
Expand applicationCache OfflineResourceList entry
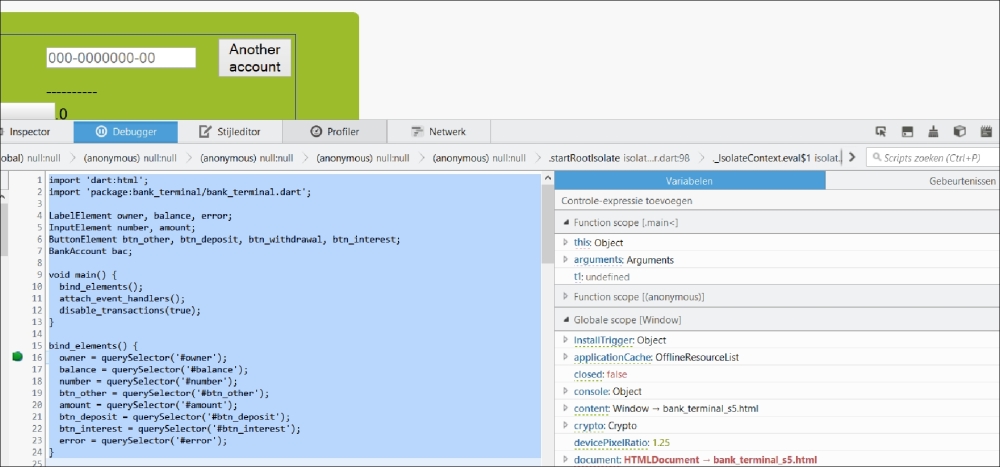[565, 357]
